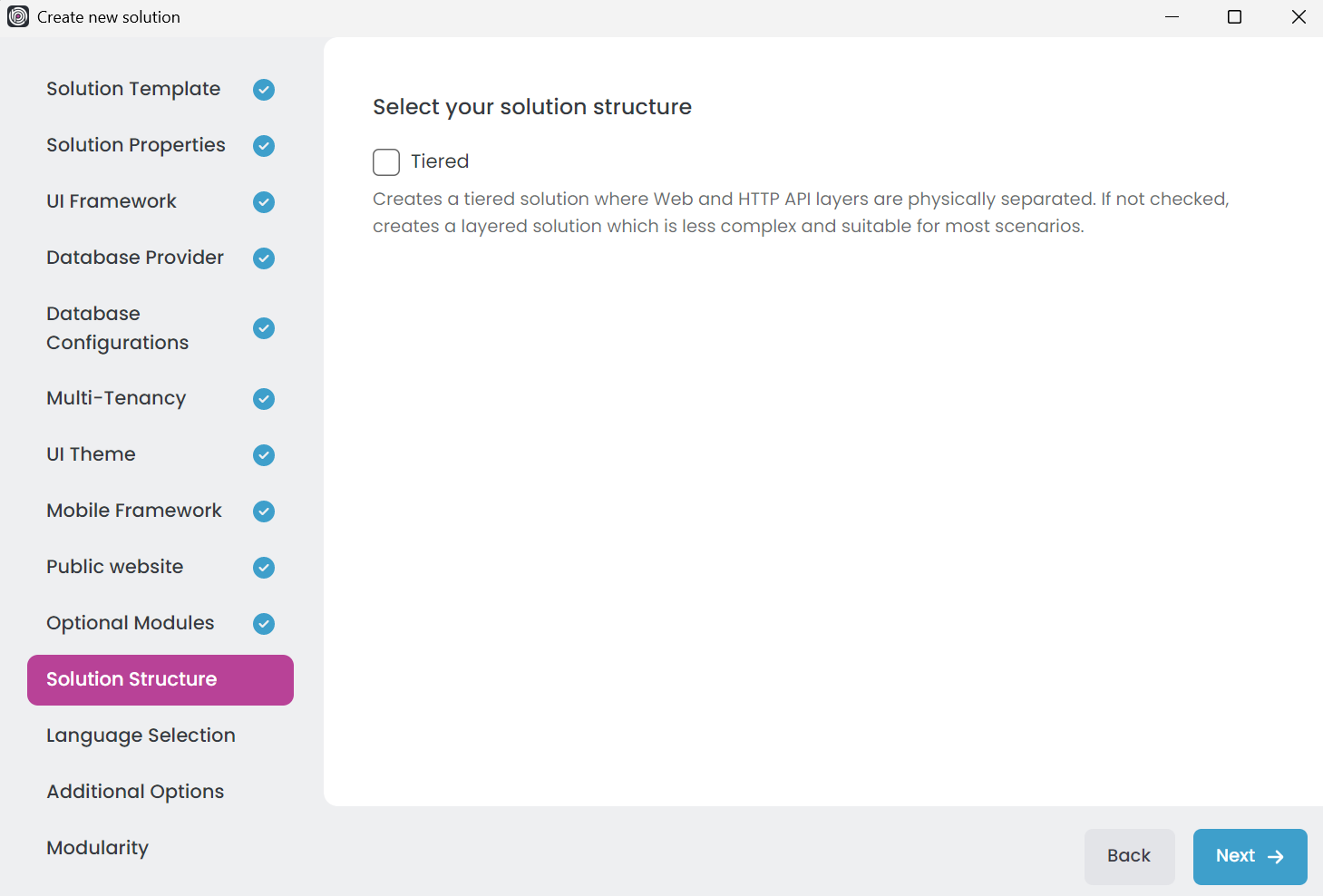The height and width of the screenshot is (896, 1323).
Task: Return to Database Configurations step
Action: pyautogui.click(x=118, y=328)
